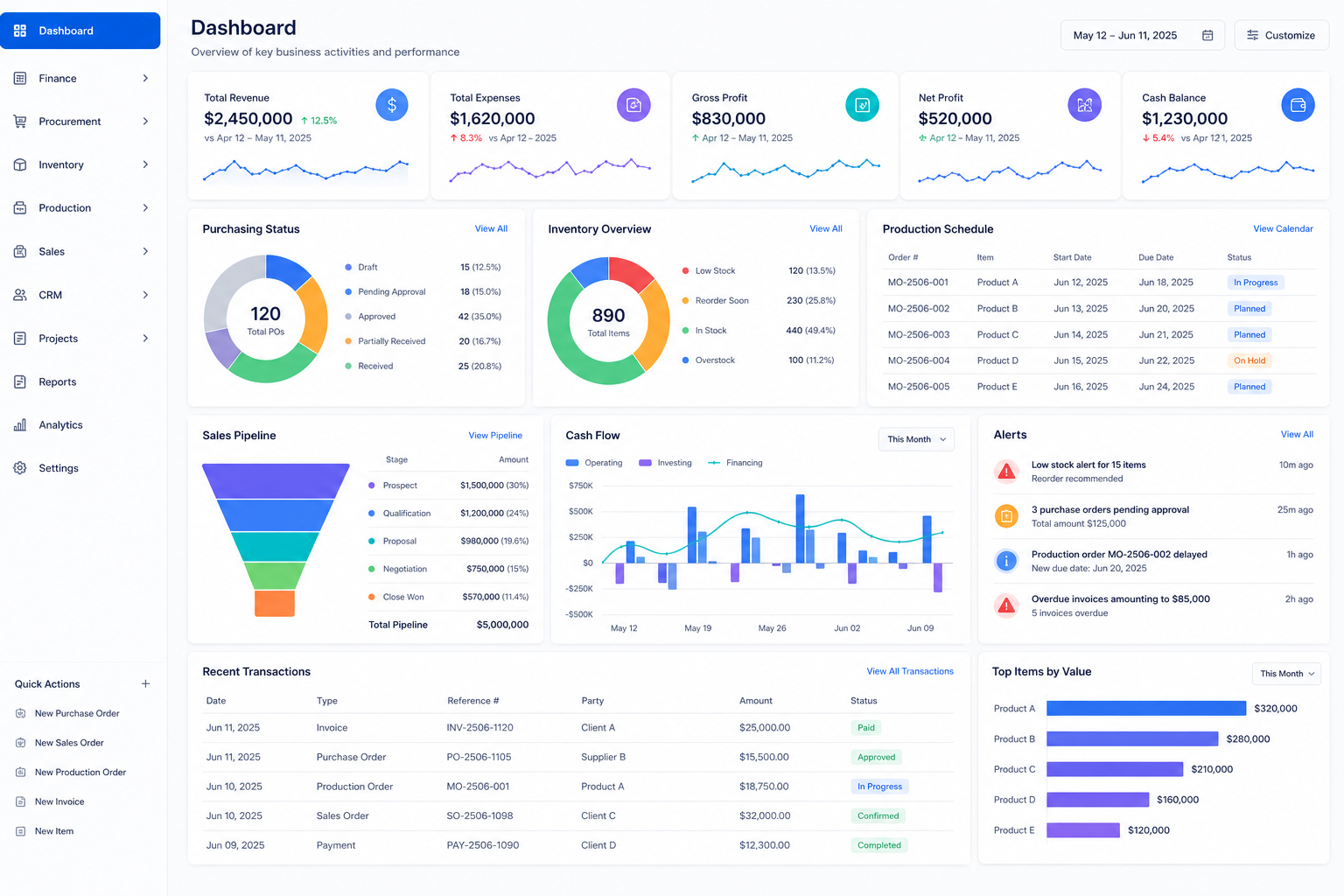Click the purchasing status donut chart
The height and width of the screenshot is (896, 1344).
coord(266,318)
